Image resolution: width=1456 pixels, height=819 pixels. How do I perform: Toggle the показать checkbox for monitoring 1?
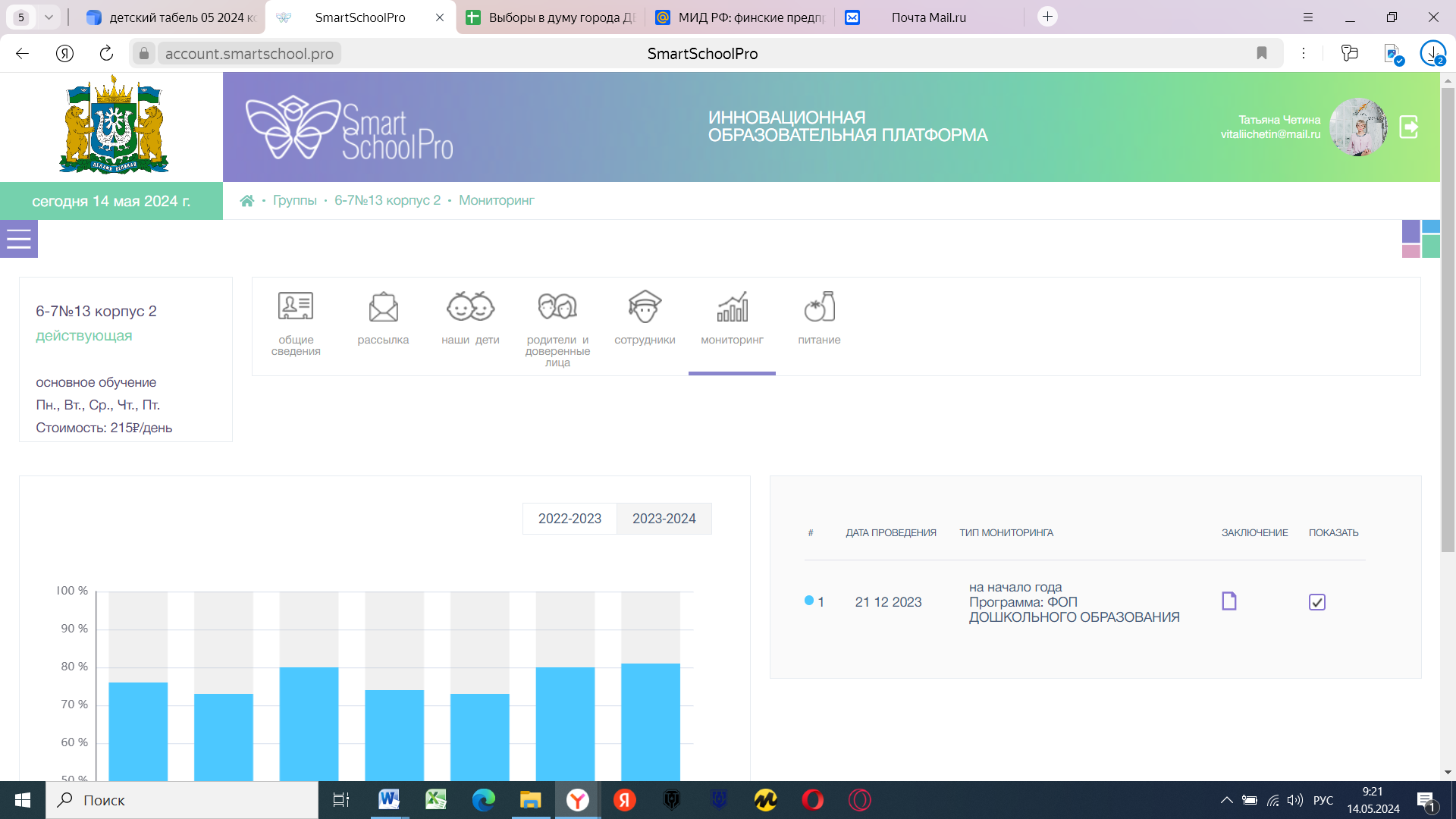click(1317, 602)
